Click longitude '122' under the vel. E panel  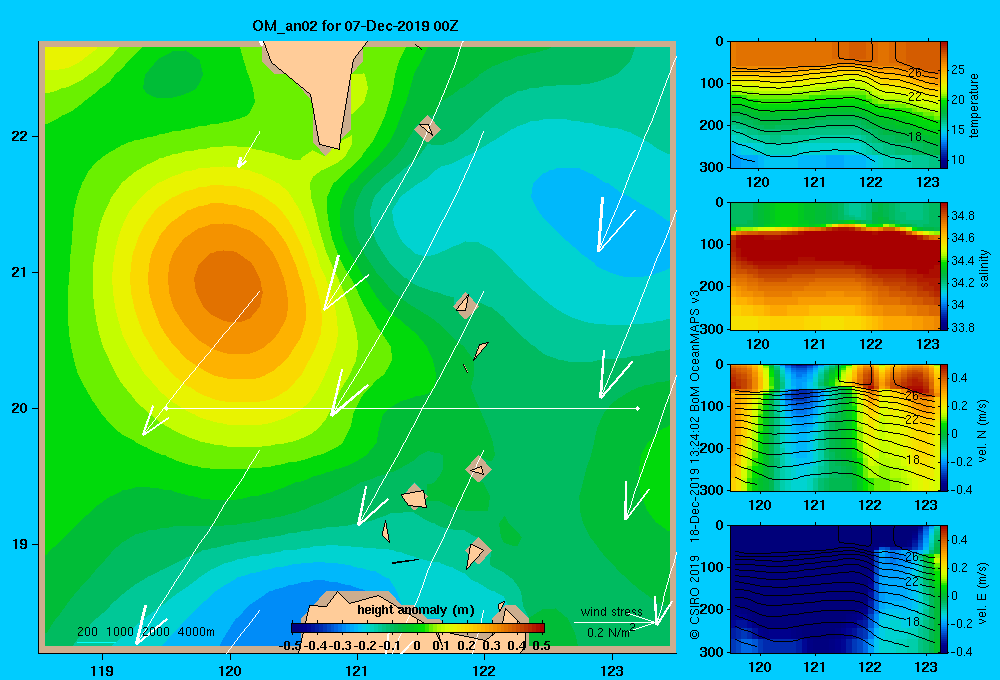click(x=870, y=667)
